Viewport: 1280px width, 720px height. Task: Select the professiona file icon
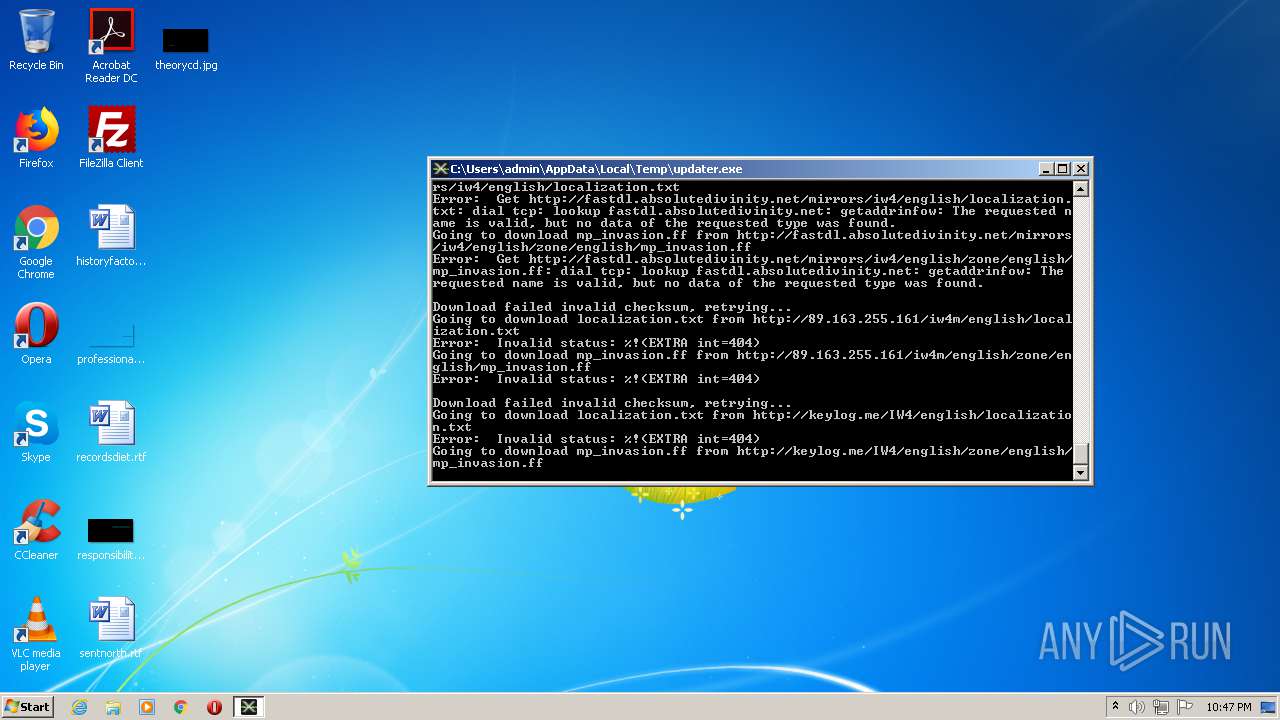111,341
